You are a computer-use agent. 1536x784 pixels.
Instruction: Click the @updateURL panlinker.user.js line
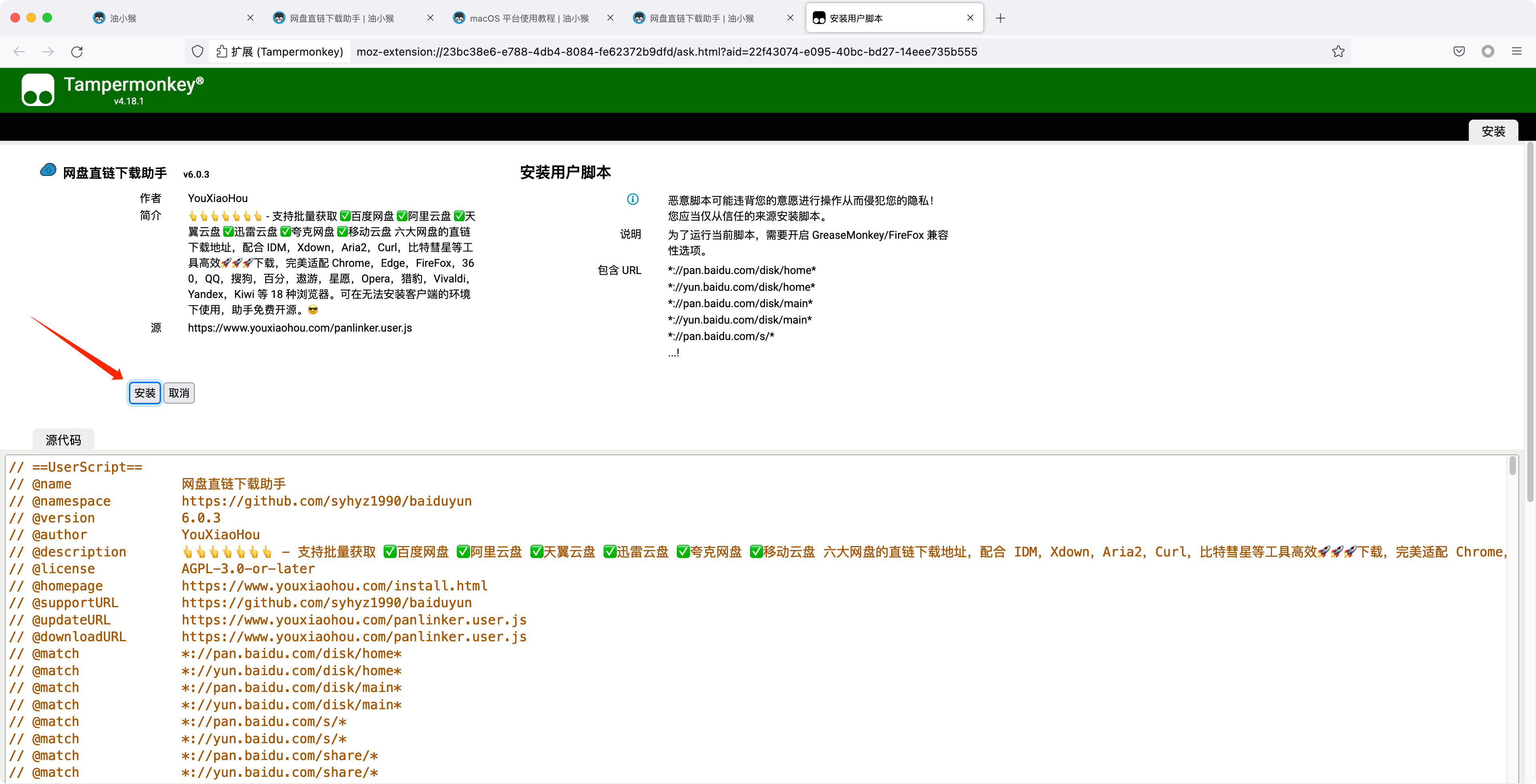(x=268, y=620)
